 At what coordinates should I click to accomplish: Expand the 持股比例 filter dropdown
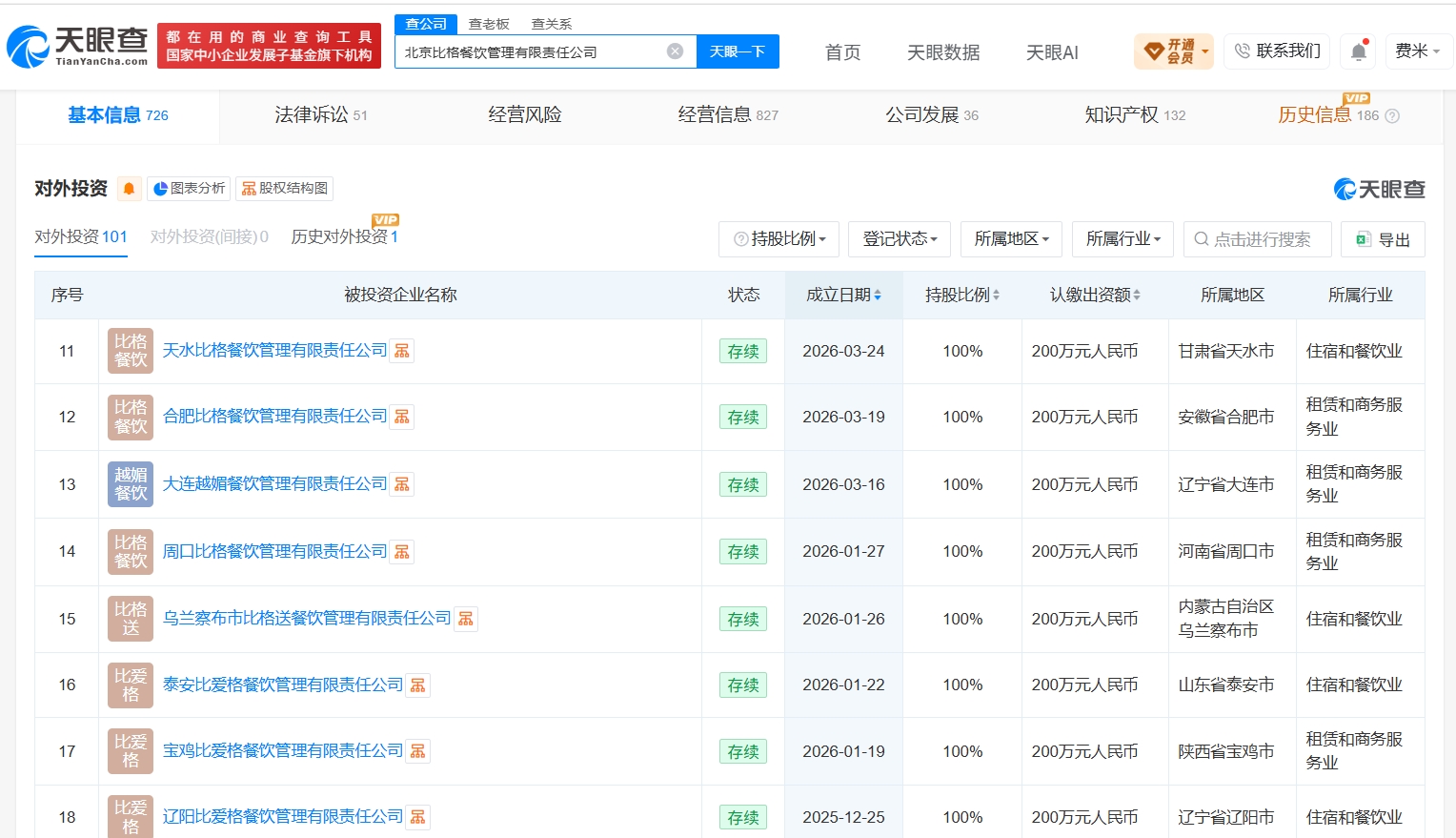[779, 239]
